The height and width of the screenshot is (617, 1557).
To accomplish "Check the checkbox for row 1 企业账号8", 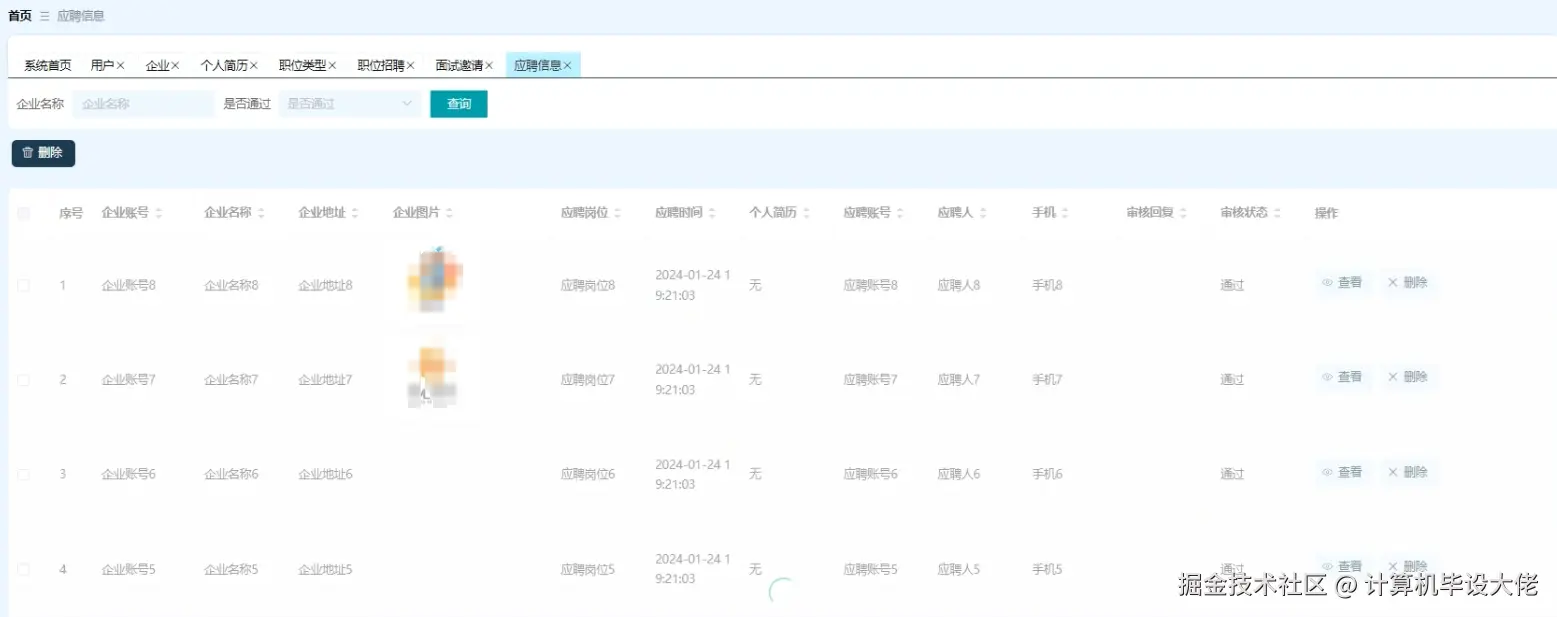I will click(x=23, y=283).
